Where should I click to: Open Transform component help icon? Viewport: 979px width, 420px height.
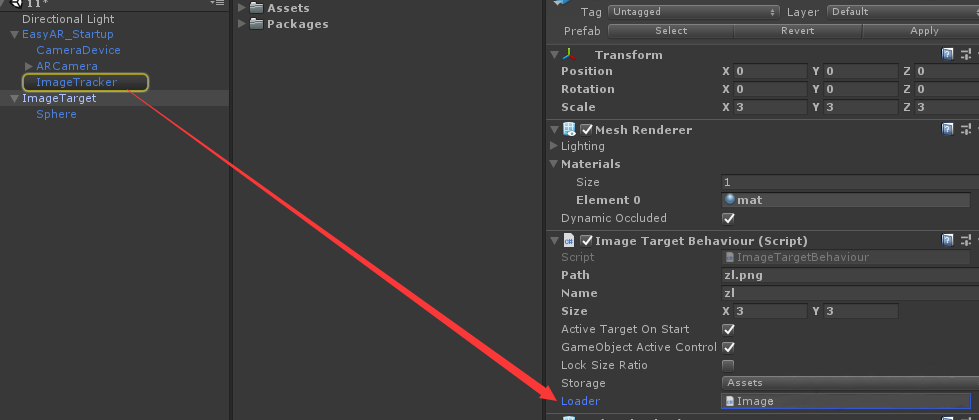(x=947, y=54)
